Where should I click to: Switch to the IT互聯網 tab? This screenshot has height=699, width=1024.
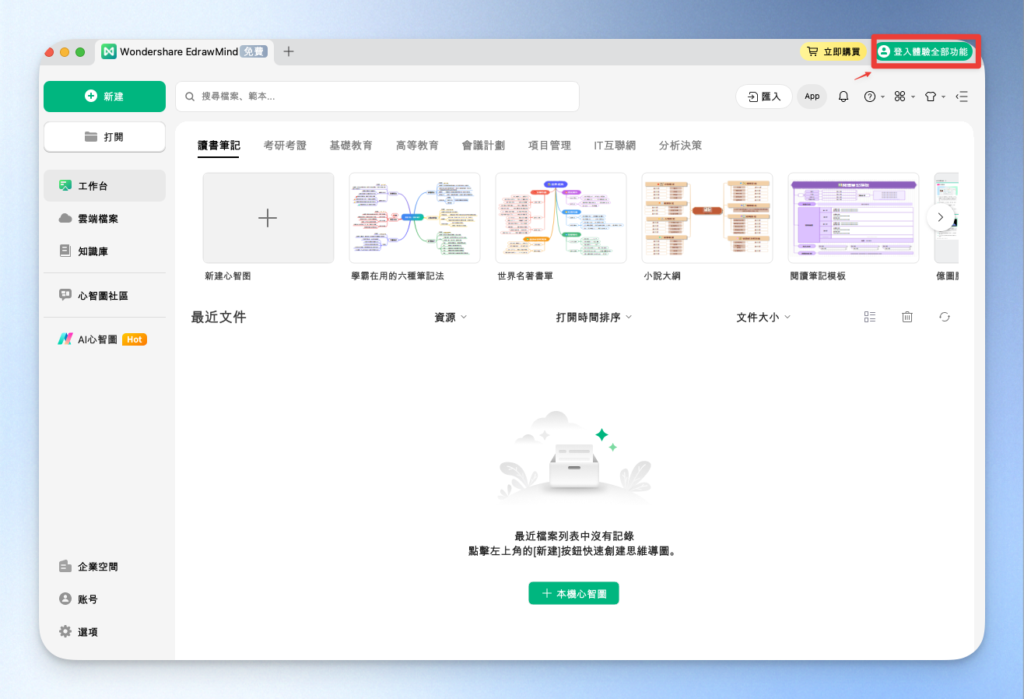coord(615,145)
